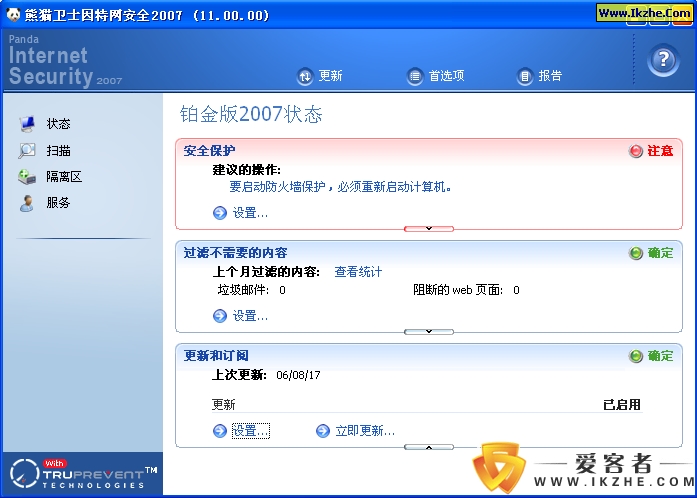Click the green 确定 indicator in 过滤不需要的内容 panel
This screenshot has width=697, height=498.
pyautogui.click(x=636, y=253)
